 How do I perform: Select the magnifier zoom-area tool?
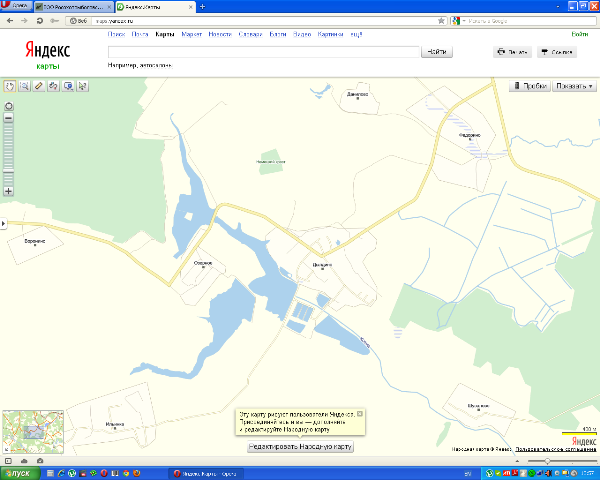24,86
